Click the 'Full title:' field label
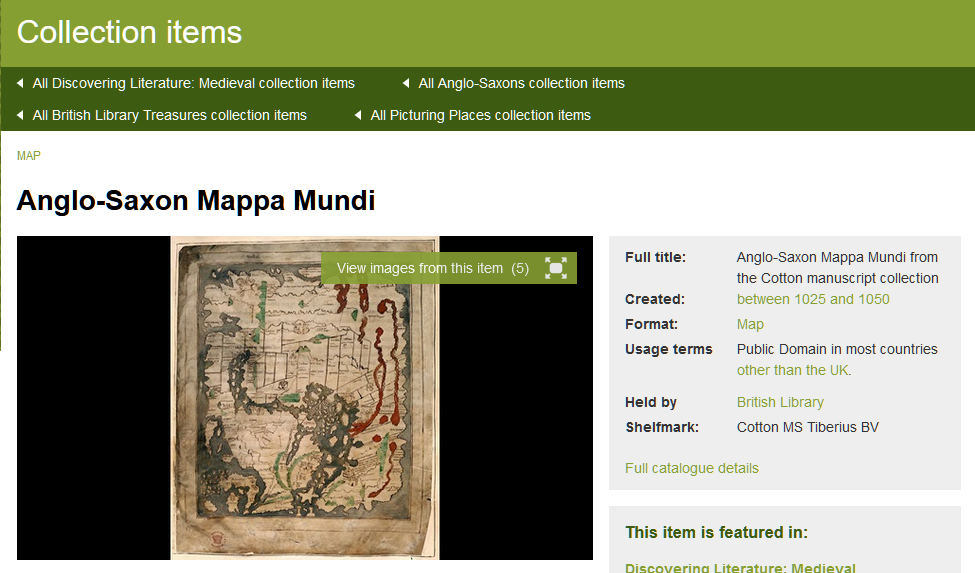975x573 pixels. [655, 257]
